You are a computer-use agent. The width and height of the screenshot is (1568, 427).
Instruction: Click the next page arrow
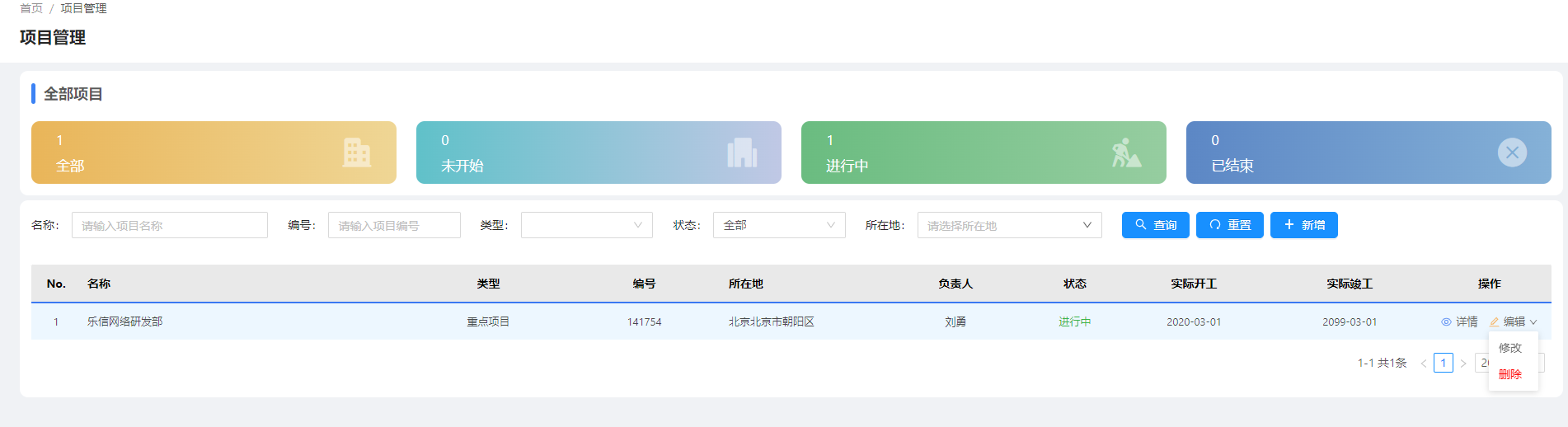1463,364
